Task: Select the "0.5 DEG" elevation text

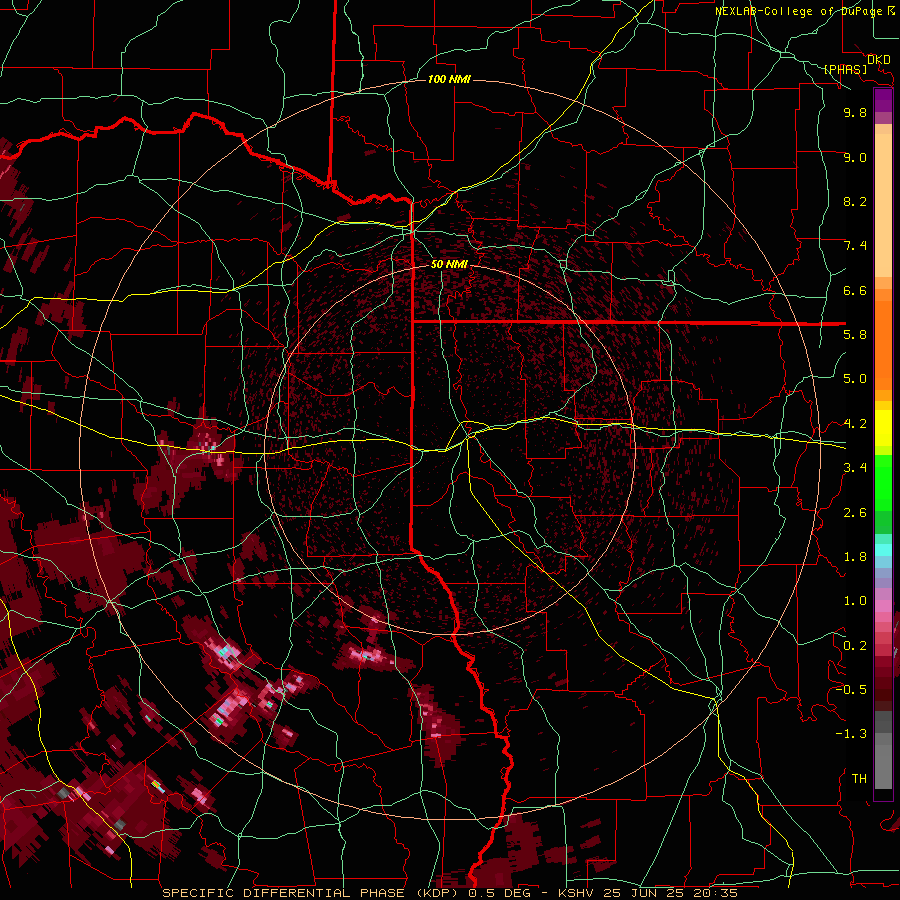Action: point(499,893)
